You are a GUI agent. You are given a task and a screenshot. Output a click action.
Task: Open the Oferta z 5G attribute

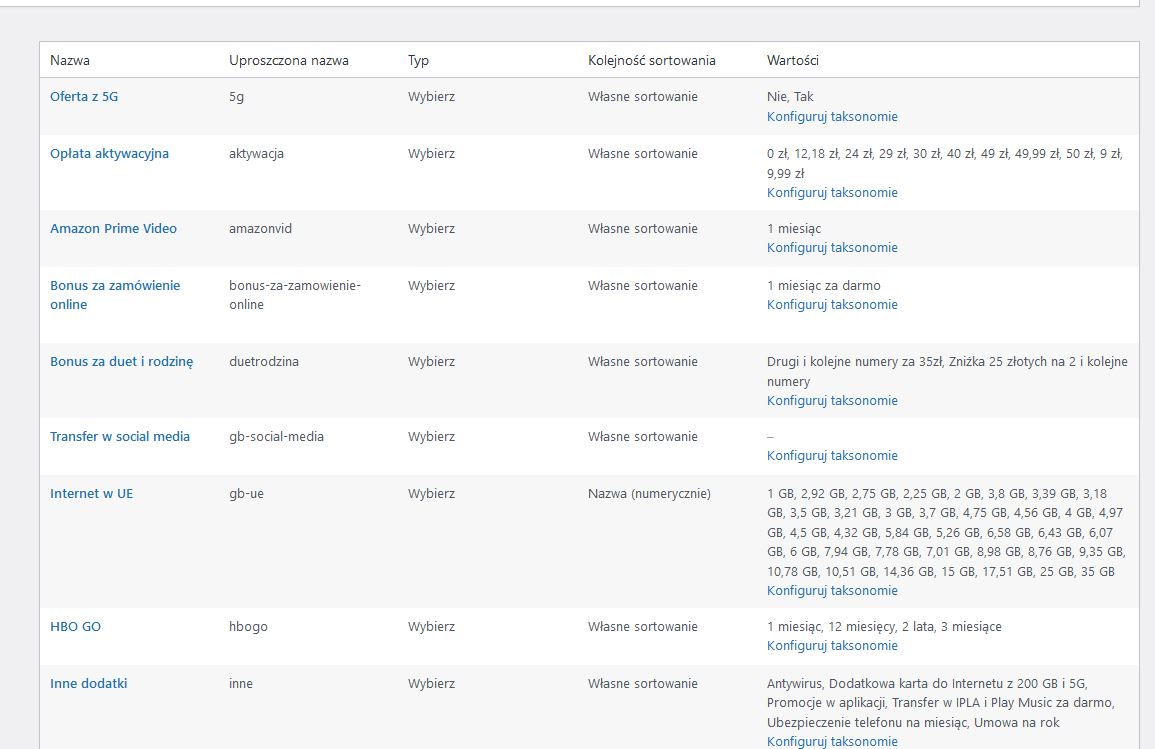pyautogui.click(x=84, y=96)
